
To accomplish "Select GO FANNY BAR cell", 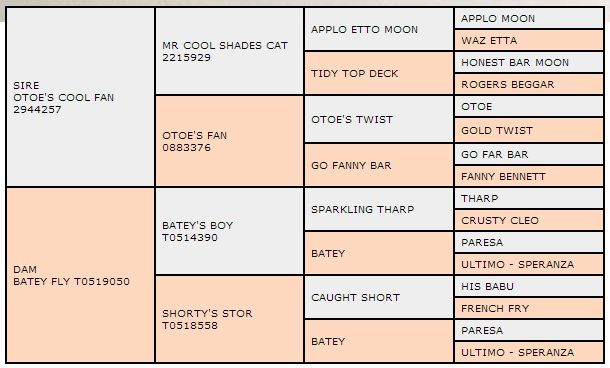I will (x=379, y=165).
